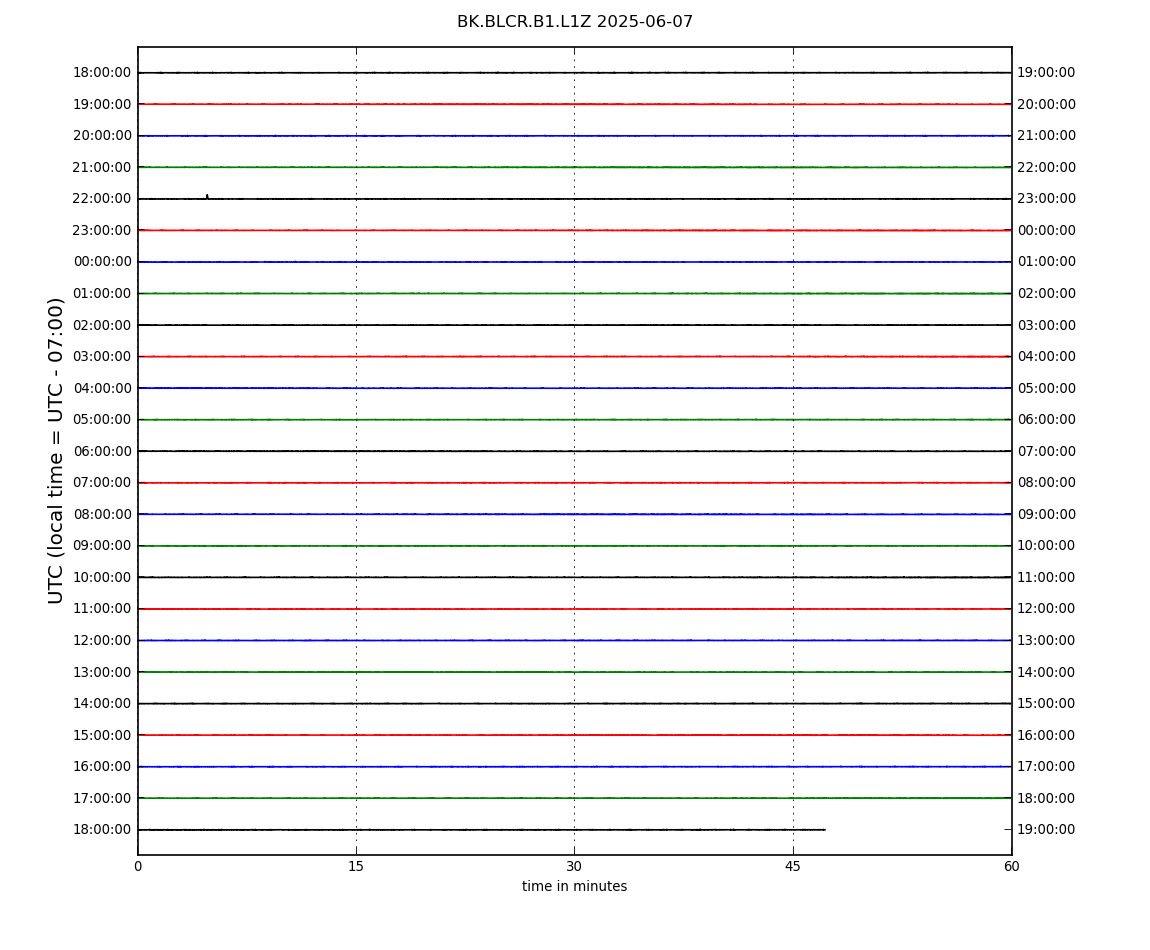Pick right-axis label 06:00:00
This screenshot has width=1150, height=950.
point(1047,420)
